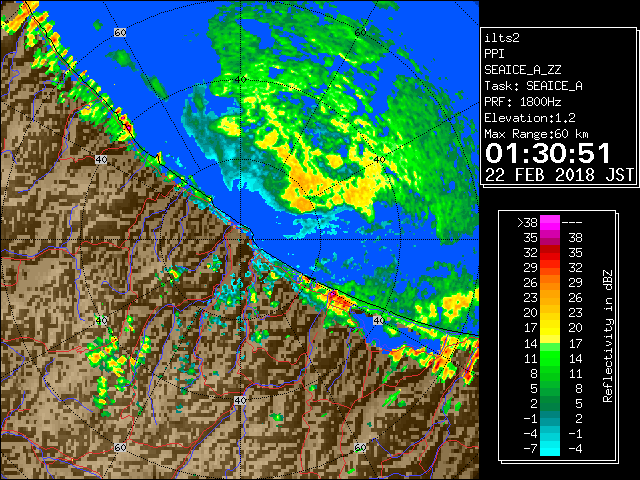Select the 'Task: SEAICE_A' line
Screen dimensions: 640x480
[x=533, y=86]
